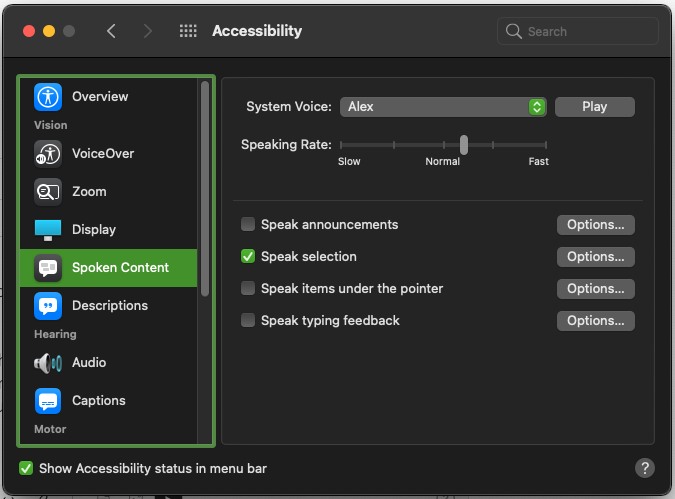675x499 pixels.
Task: Click the Speaking Rate slider handle
Action: click(464, 145)
